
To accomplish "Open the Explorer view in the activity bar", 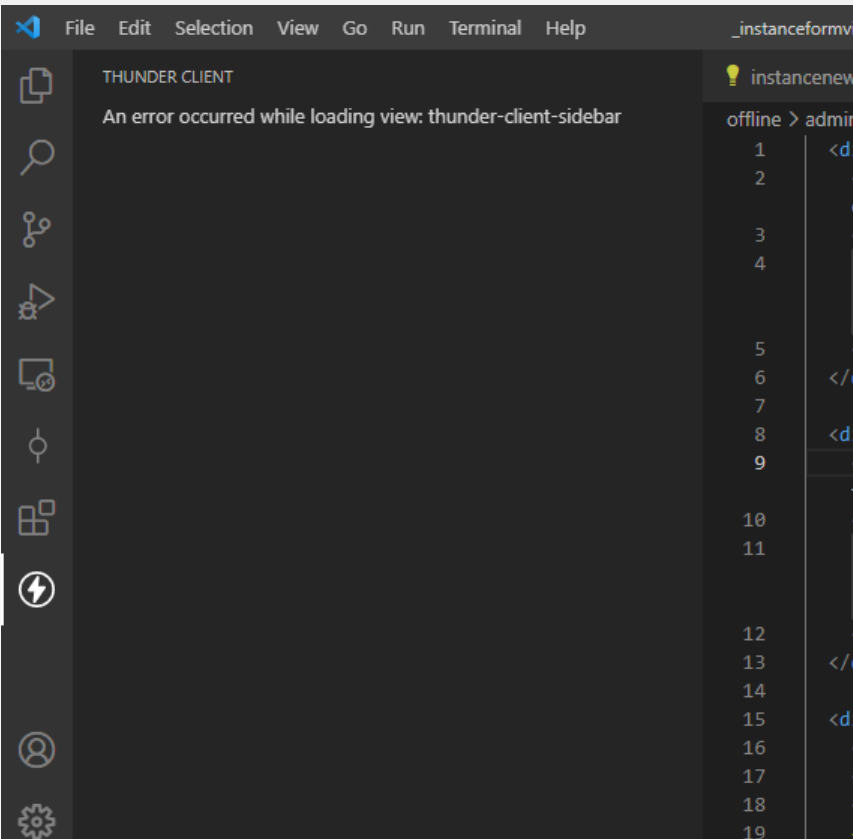I will tap(37, 86).
